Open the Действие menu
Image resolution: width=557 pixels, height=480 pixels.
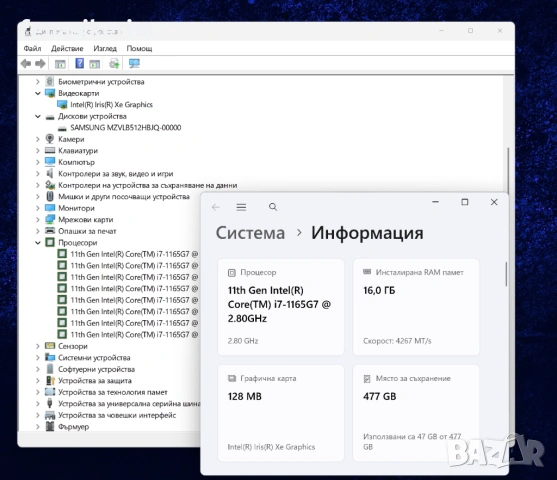point(67,48)
